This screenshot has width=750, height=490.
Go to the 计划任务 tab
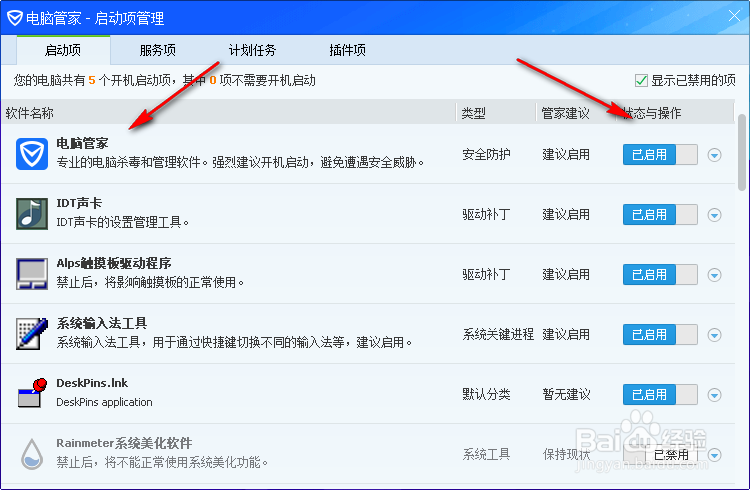click(252, 50)
